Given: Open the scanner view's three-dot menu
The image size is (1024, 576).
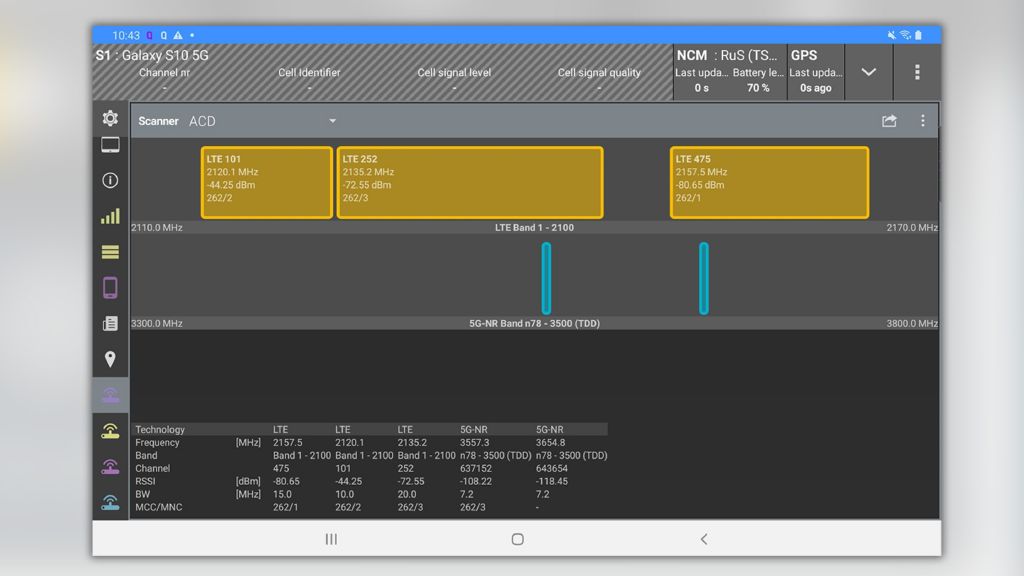Looking at the screenshot, I should pyautogui.click(x=922, y=120).
